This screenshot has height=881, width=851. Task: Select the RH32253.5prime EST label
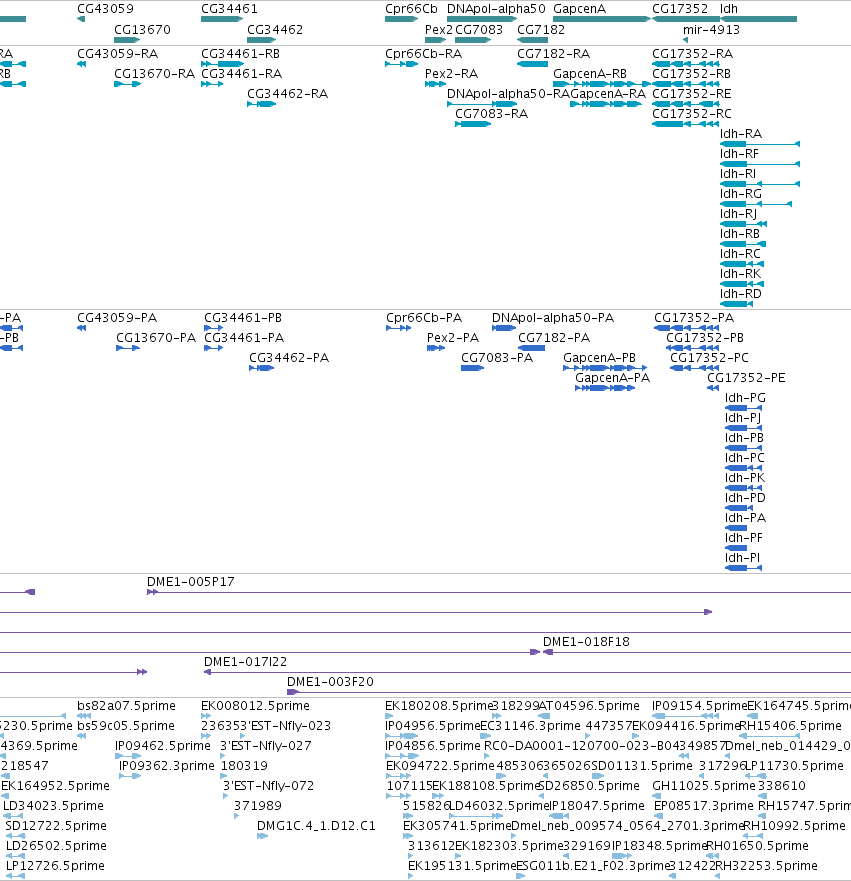coord(766,866)
